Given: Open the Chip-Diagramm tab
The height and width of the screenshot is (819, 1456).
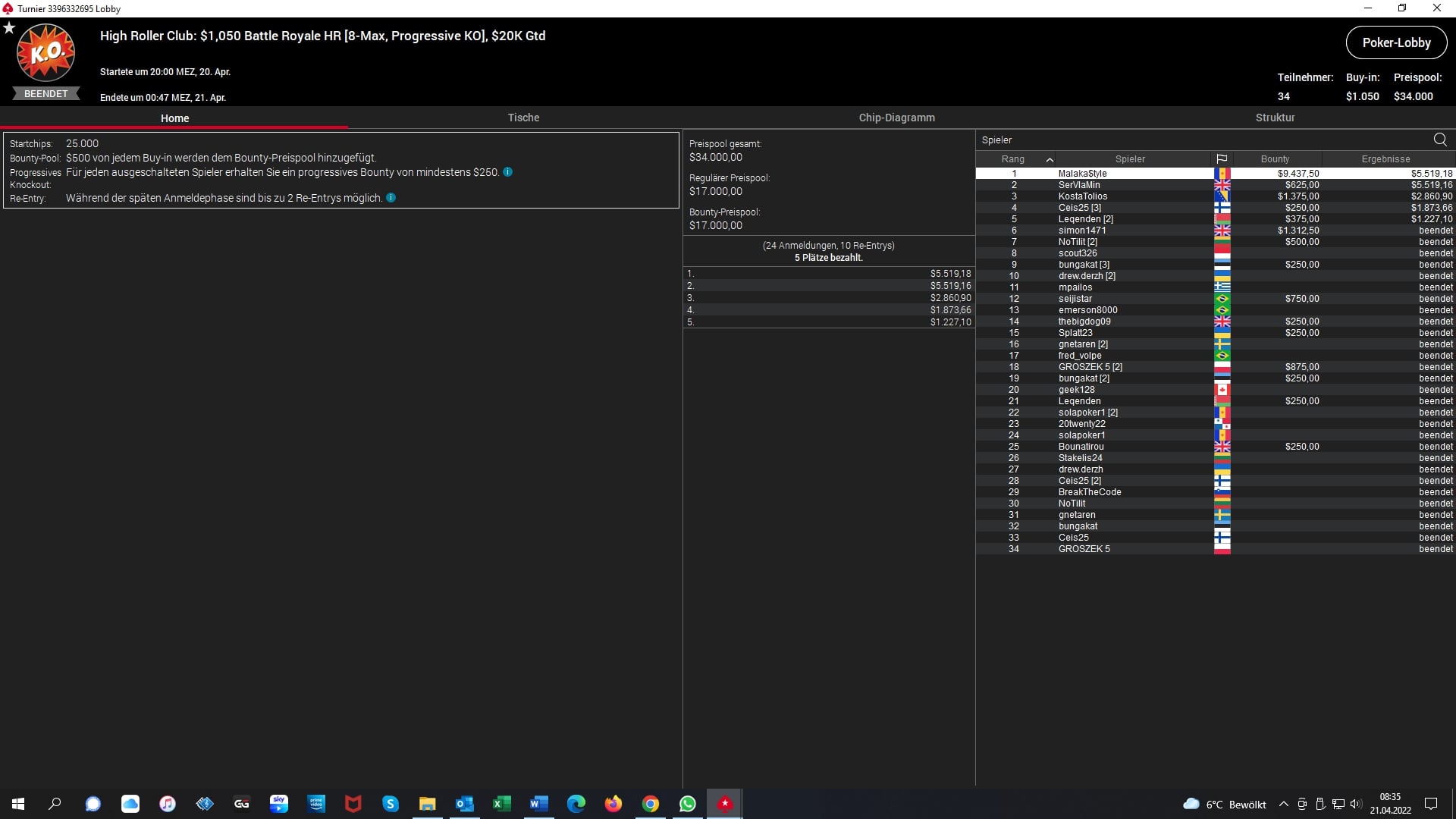Looking at the screenshot, I should tap(896, 118).
